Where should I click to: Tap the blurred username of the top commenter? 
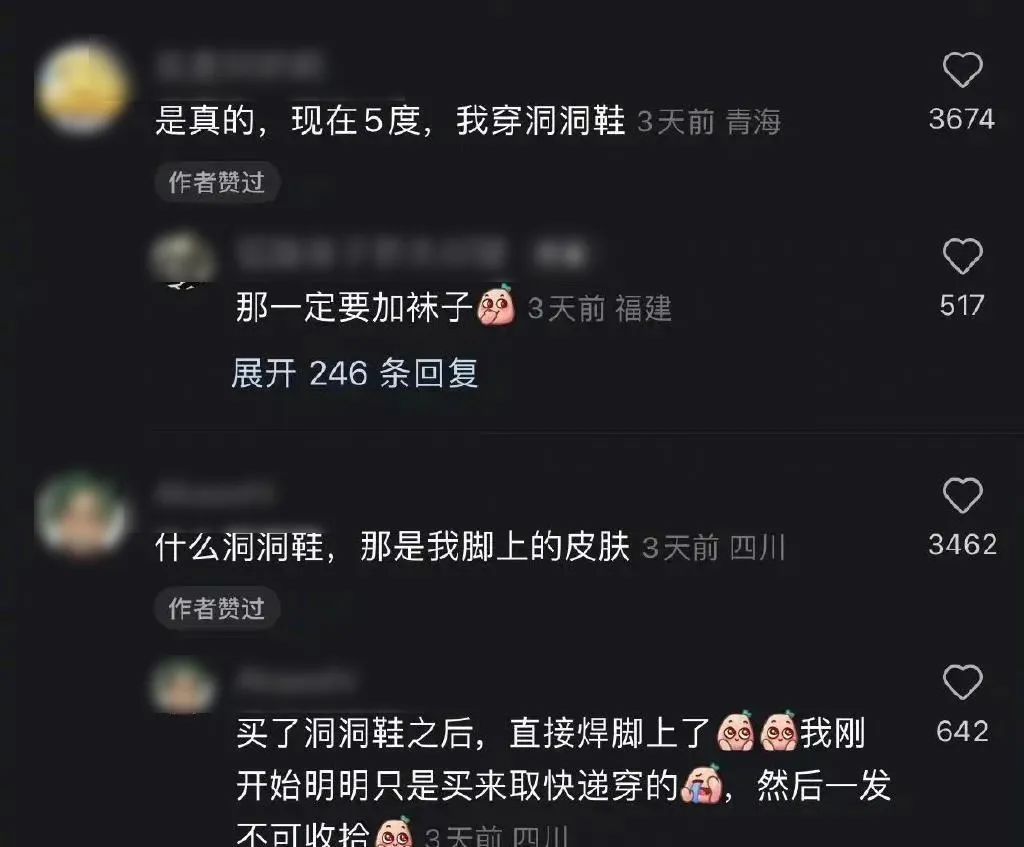coord(239,65)
